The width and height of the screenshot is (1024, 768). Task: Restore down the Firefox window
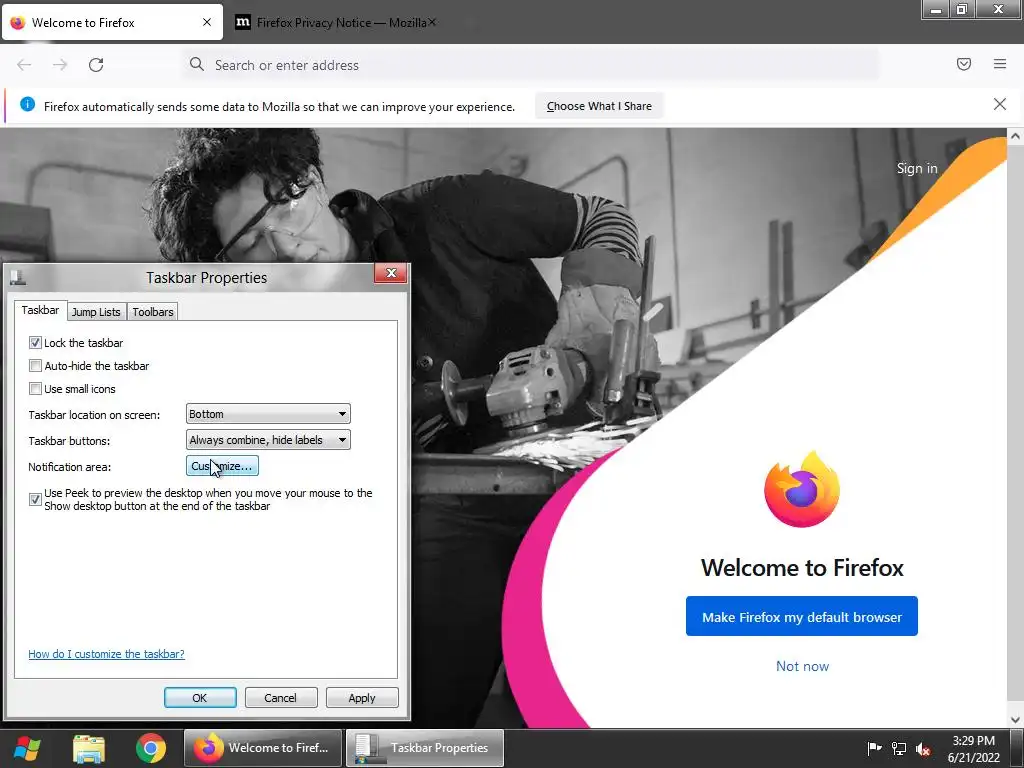click(962, 9)
